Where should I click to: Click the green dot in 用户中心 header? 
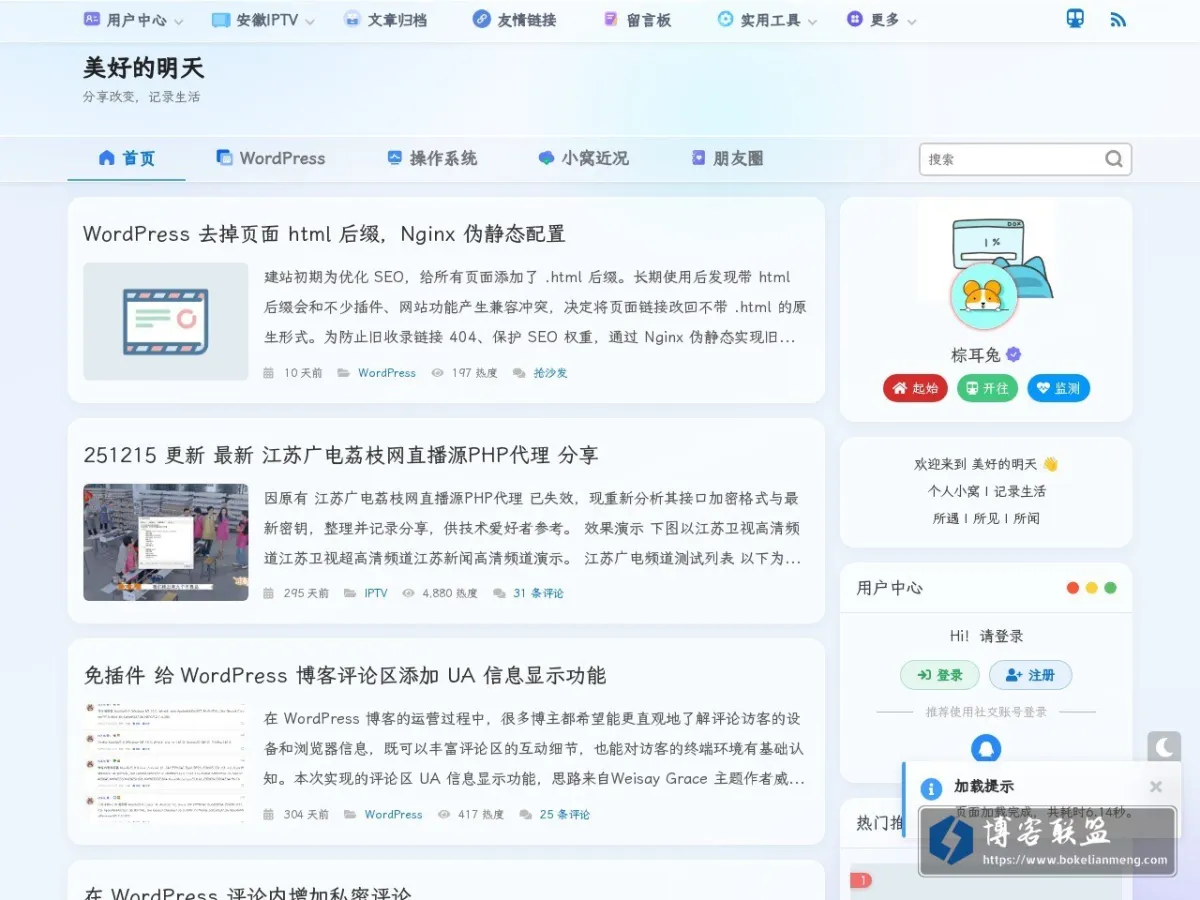(x=1110, y=588)
